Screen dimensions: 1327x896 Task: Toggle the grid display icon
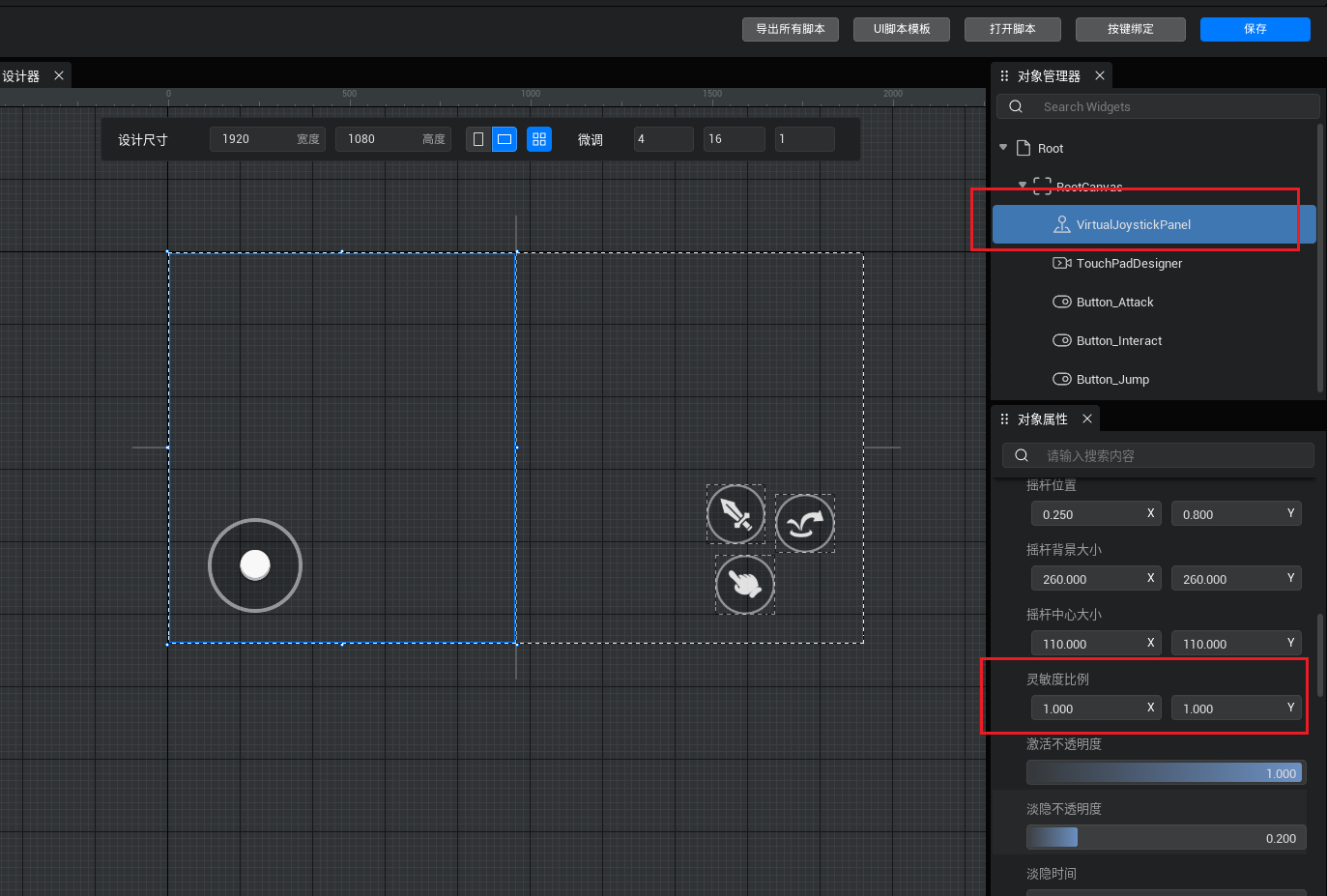pyautogui.click(x=539, y=139)
